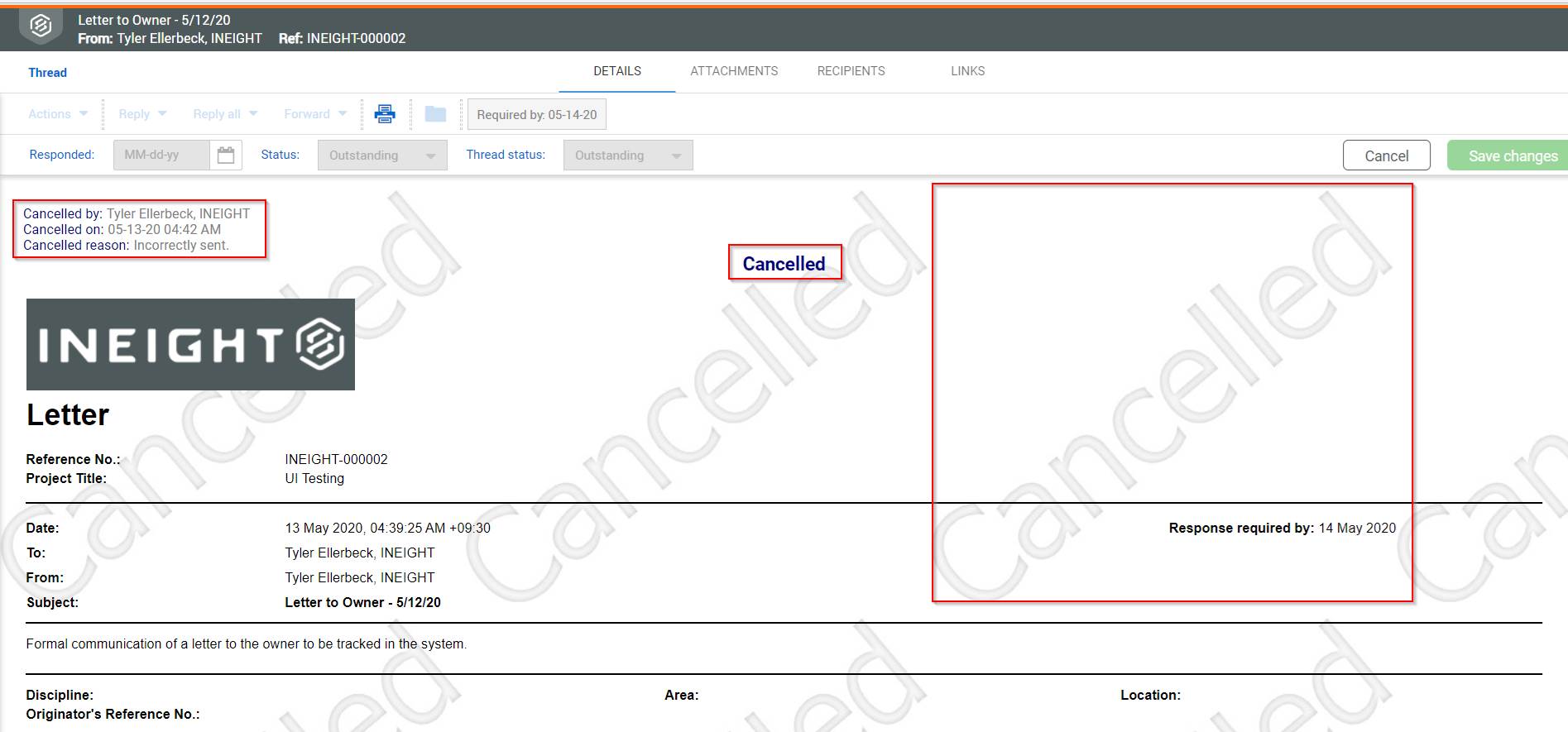Switch to the RECIPIENTS tab
1568x732 pixels.
coord(851,71)
